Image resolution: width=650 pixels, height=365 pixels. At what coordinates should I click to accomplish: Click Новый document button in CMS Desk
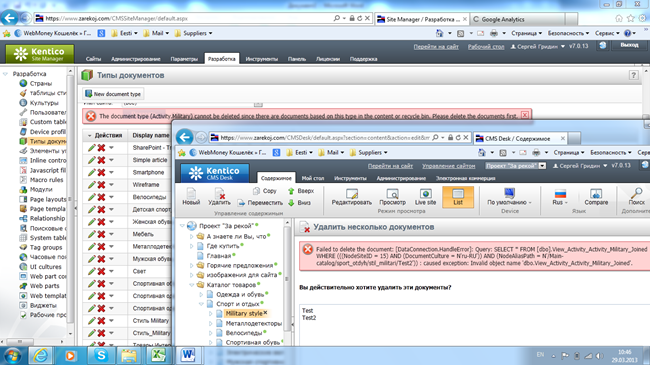pos(191,197)
